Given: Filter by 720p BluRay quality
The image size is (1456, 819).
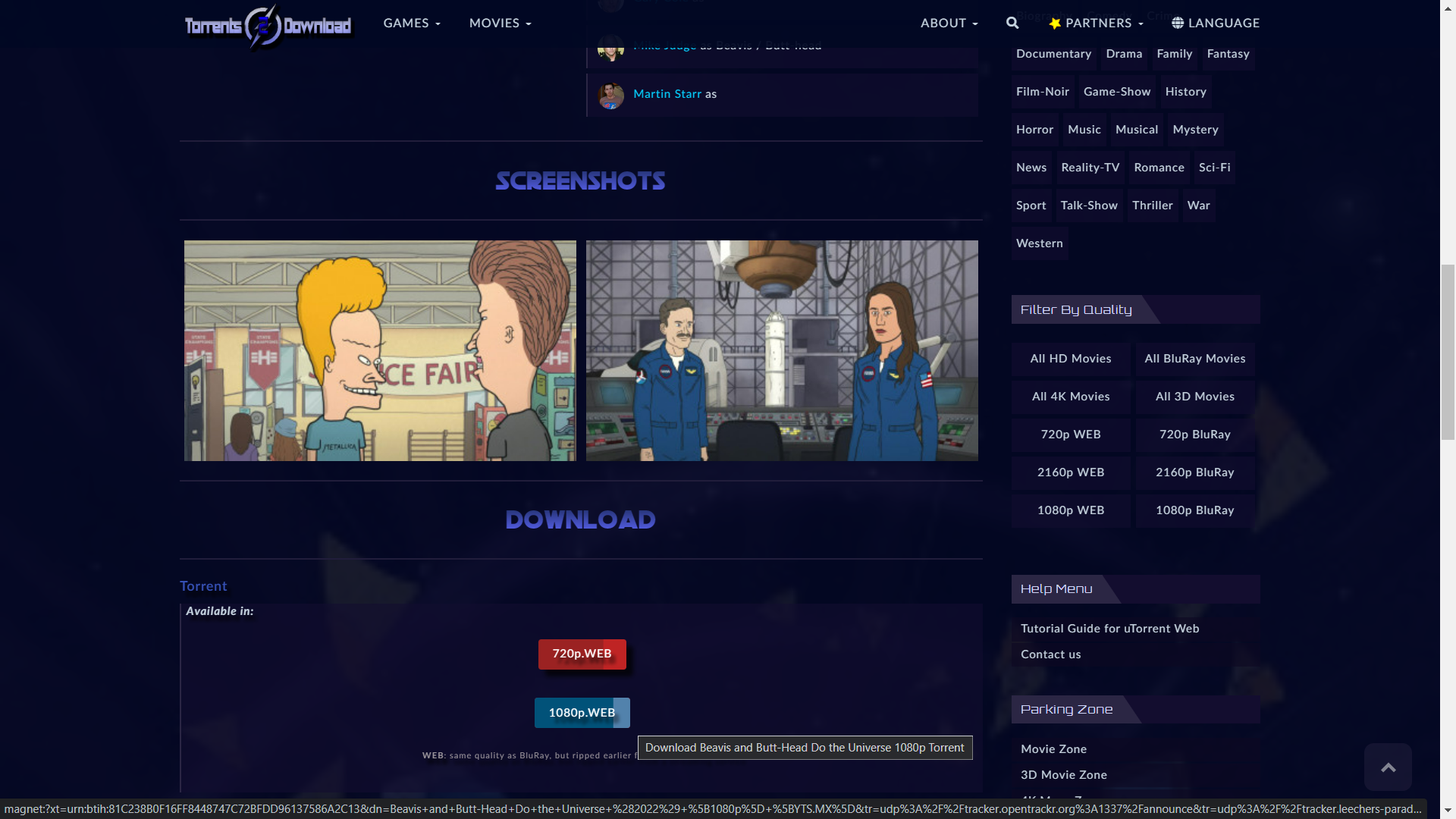Looking at the screenshot, I should [x=1195, y=435].
